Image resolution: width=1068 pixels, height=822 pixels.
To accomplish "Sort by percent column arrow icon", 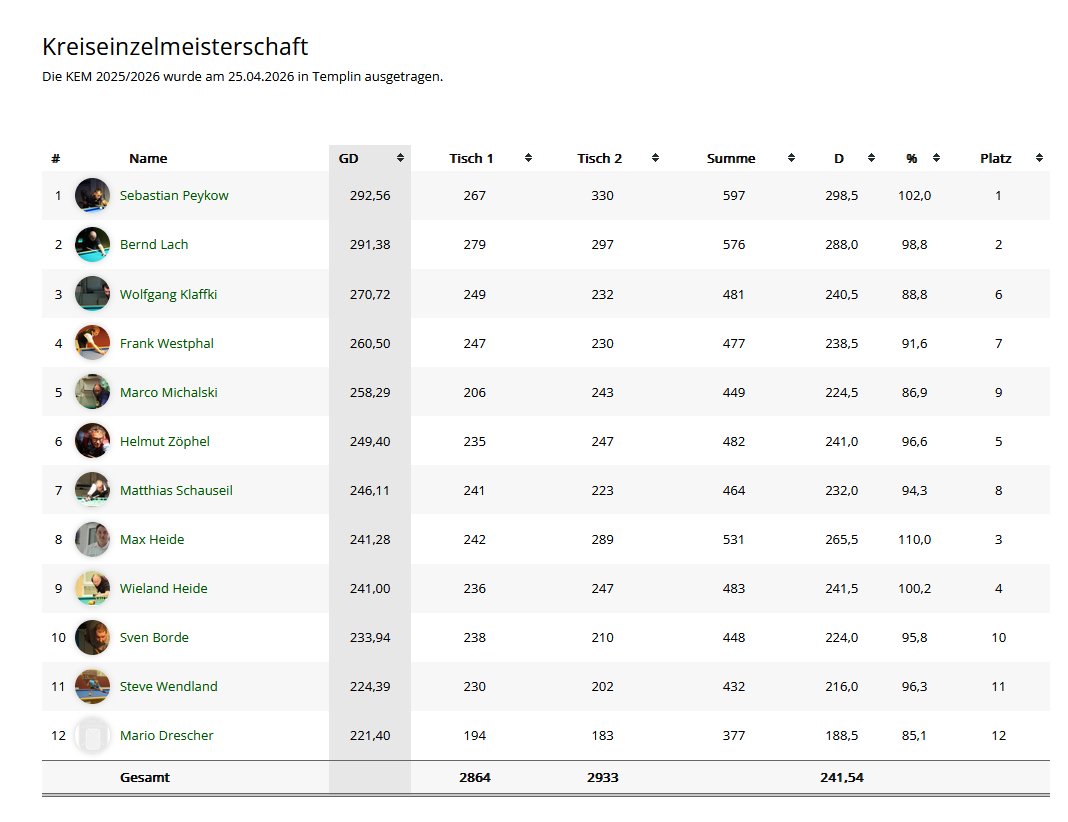I will pyautogui.click(x=936, y=158).
